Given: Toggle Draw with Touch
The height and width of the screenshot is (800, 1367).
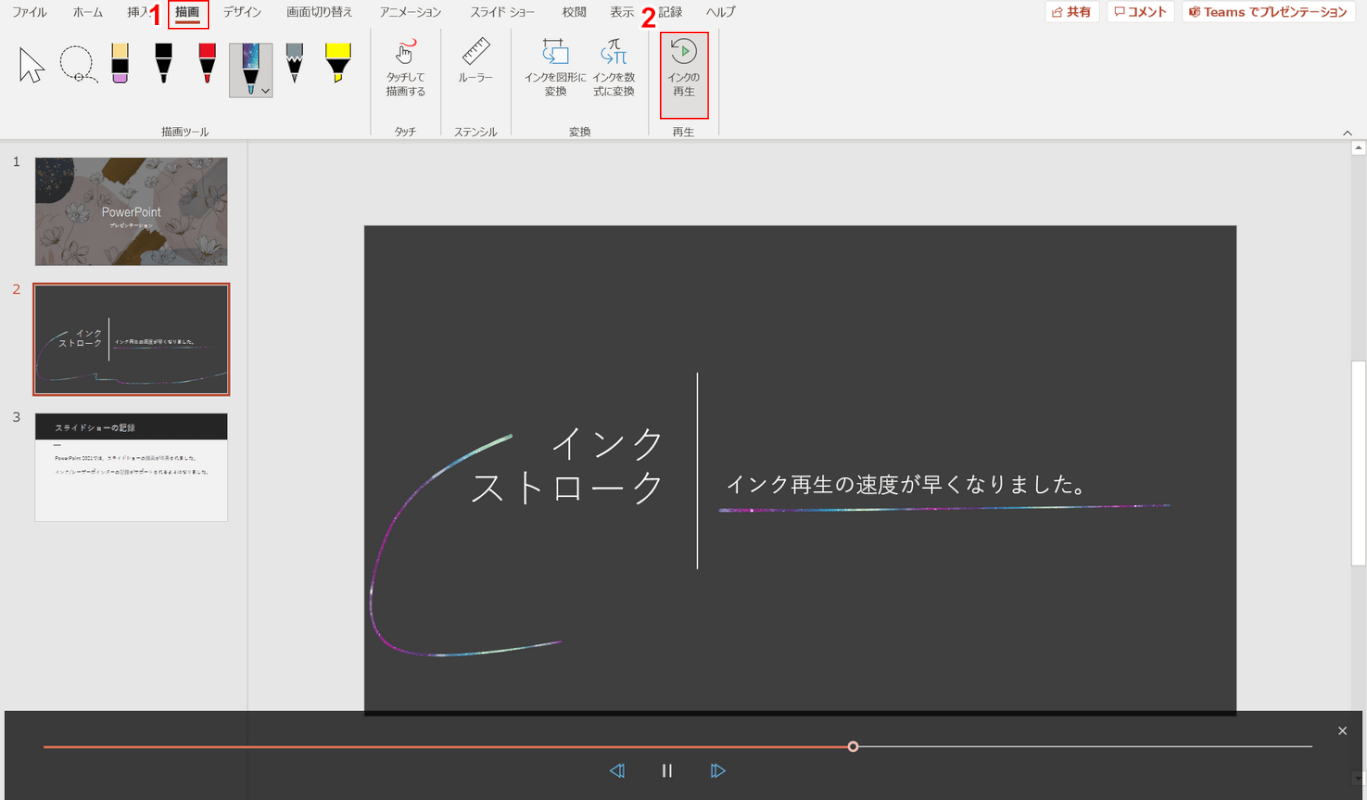Looking at the screenshot, I should point(406,68).
